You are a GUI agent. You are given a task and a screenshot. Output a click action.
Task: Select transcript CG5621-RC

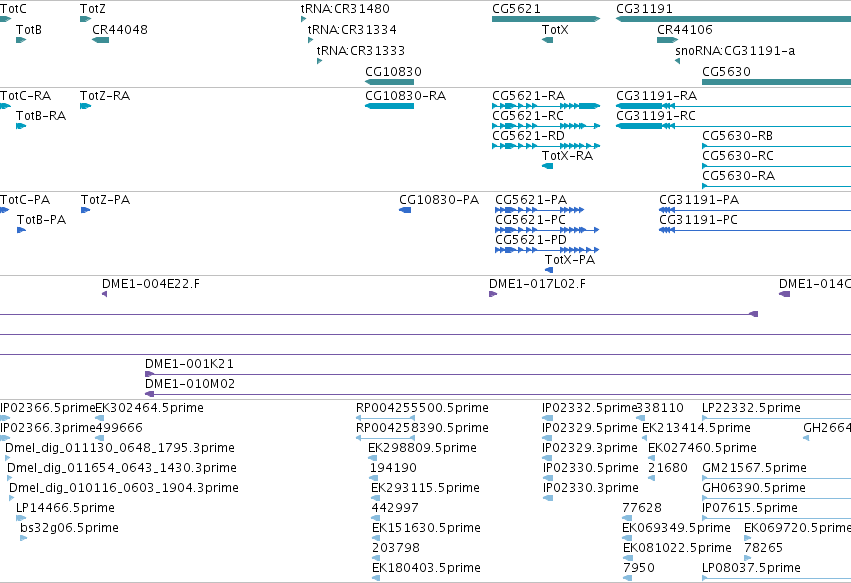point(528,116)
